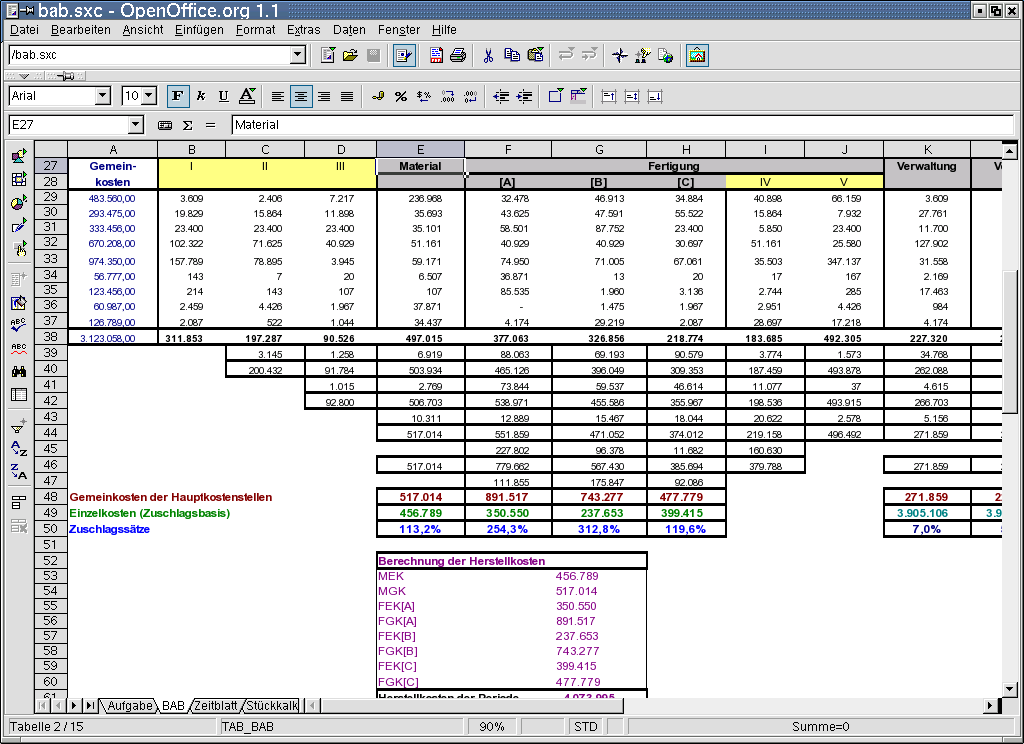This screenshot has width=1024, height=744.
Task: Open the Einfügen menu
Action: (x=199, y=30)
